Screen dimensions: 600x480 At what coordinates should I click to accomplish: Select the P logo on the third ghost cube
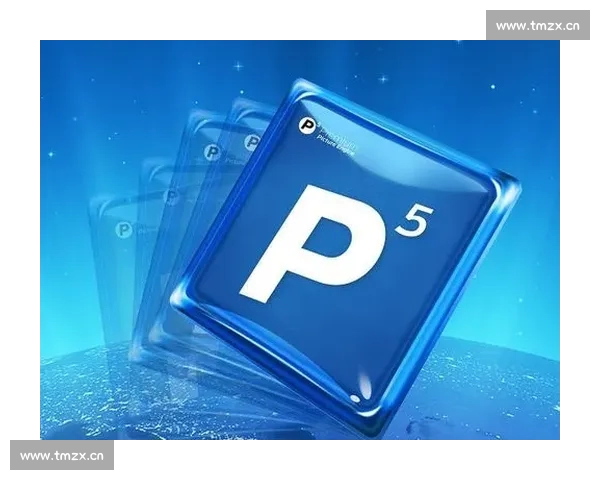click(x=170, y=196)
